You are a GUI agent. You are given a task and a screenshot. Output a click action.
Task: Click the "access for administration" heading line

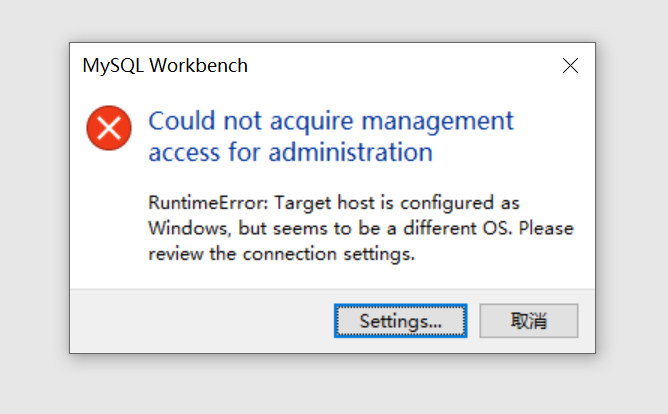coord(290,153)
